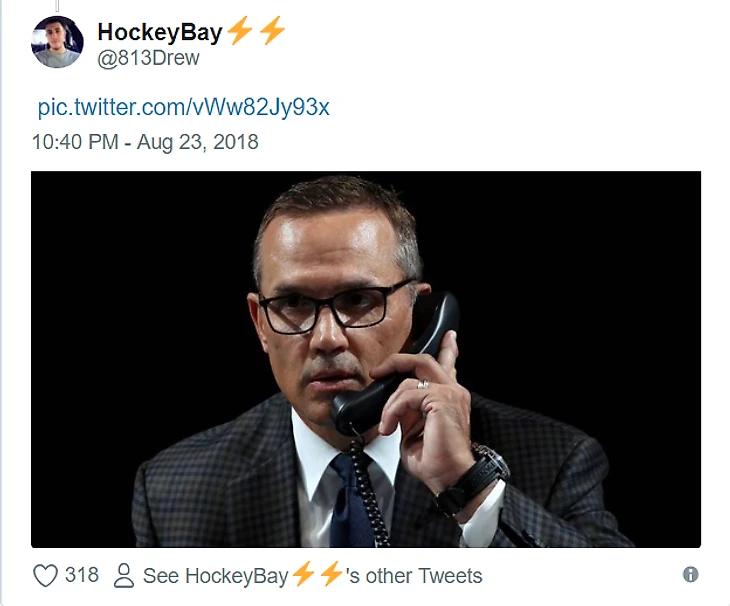Click the person silhouette icon
Image resolution: width=730 pixels, height=606 pixels.
124,575
